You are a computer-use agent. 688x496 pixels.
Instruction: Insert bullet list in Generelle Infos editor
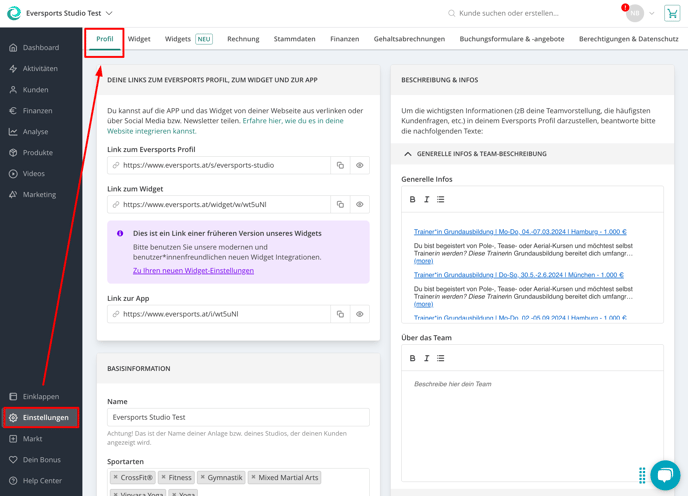(x=441, y=199)
